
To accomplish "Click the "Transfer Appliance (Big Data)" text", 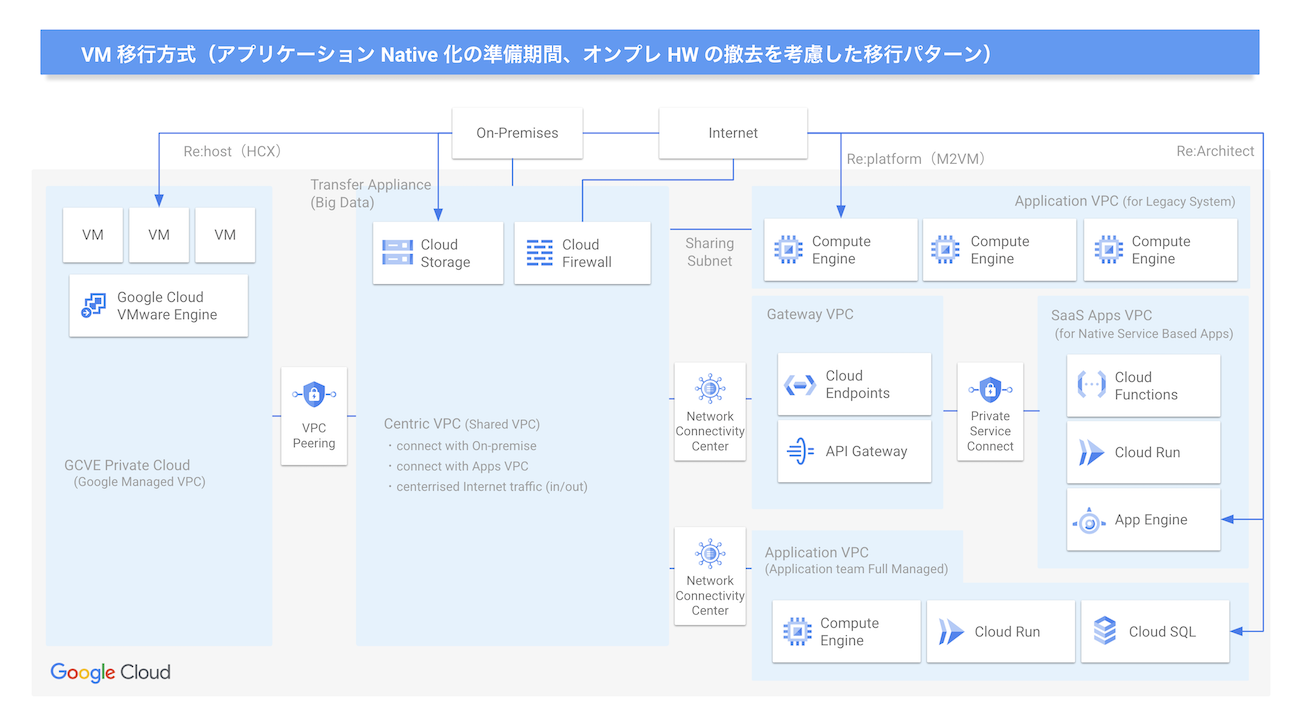I will (x=371, y=194).
